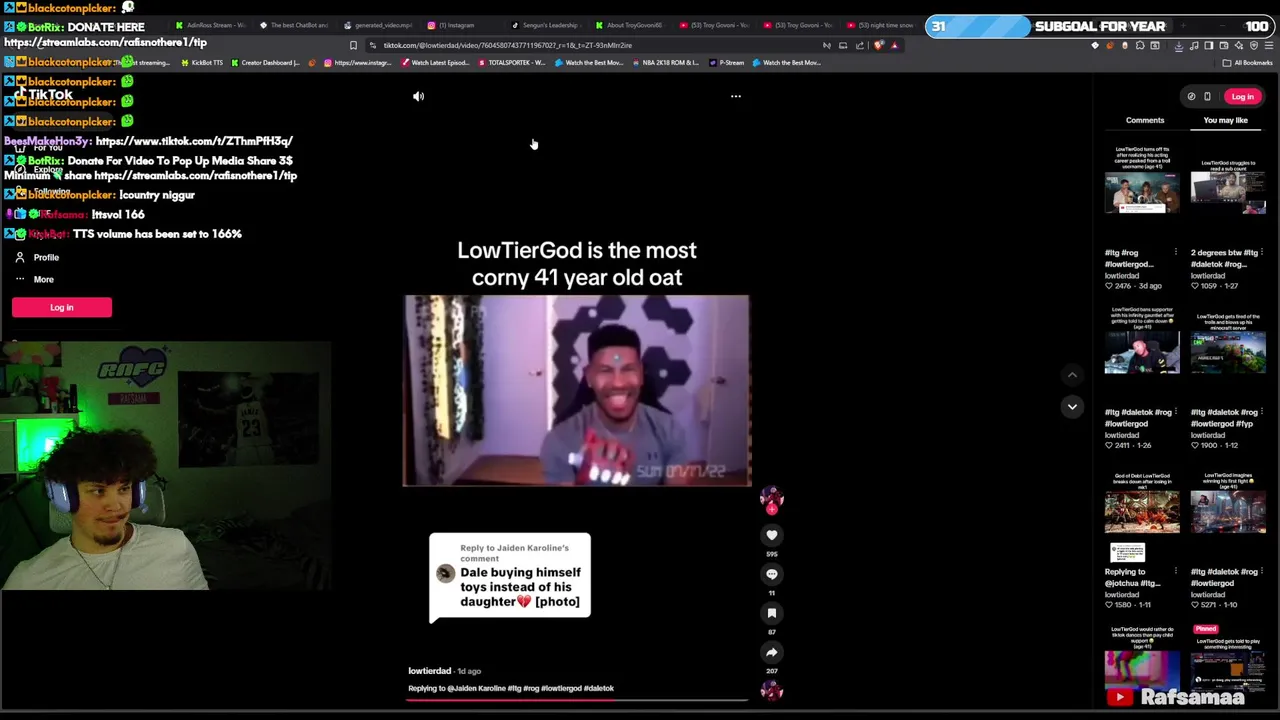Open the KickBot TTS bookmark
This screenshot has height=720, width=1280.
(x=201, y=63)
